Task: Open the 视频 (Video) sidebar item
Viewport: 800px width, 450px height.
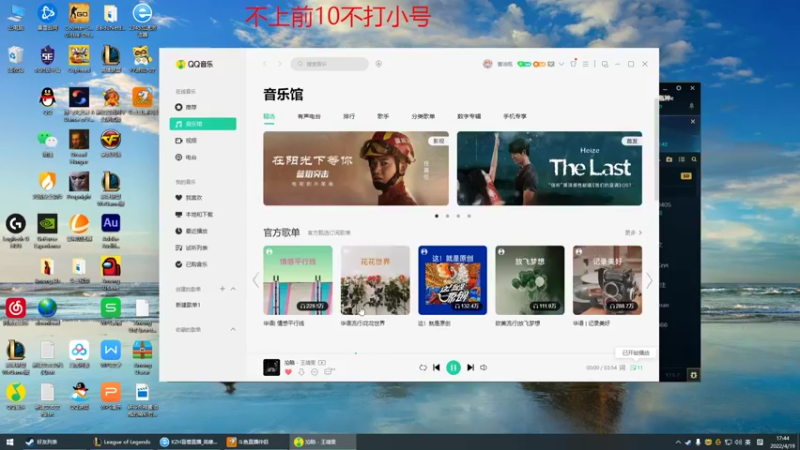Action: pyautogui.click(x=203, y=141)
